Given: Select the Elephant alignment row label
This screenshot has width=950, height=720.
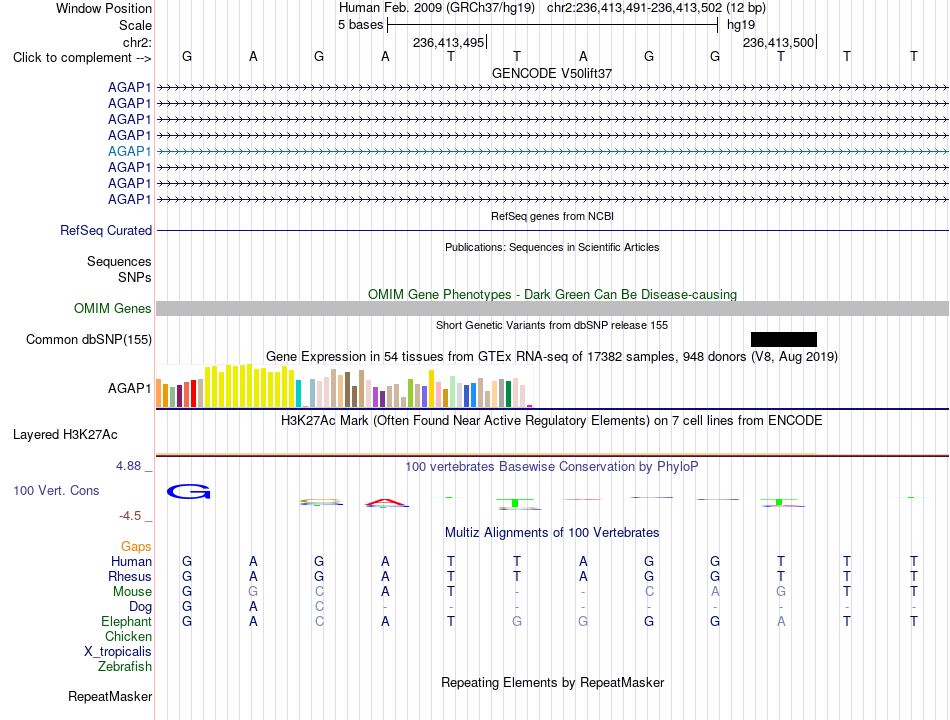Looking at the screenshot, I should [x=126, y=622].
